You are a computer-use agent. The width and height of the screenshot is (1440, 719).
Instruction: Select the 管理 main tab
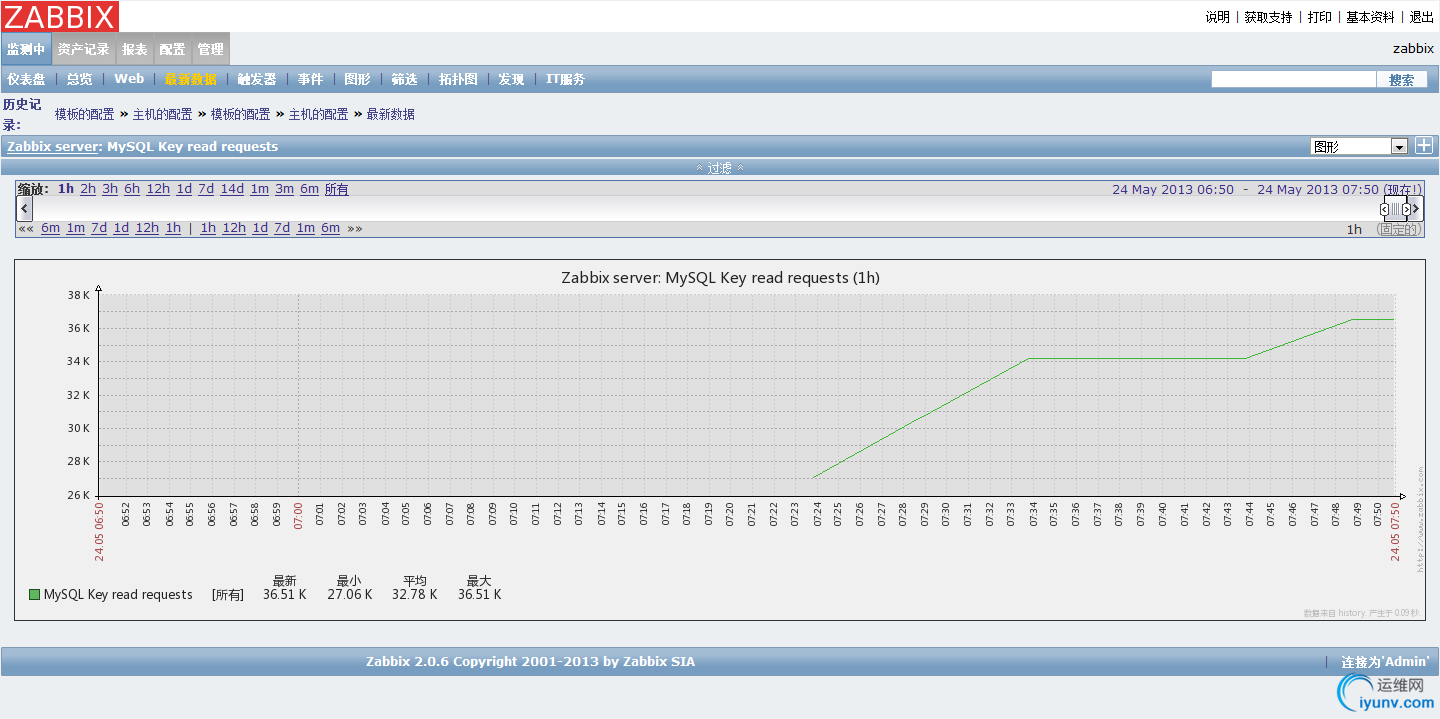click(x=210, y=49)
